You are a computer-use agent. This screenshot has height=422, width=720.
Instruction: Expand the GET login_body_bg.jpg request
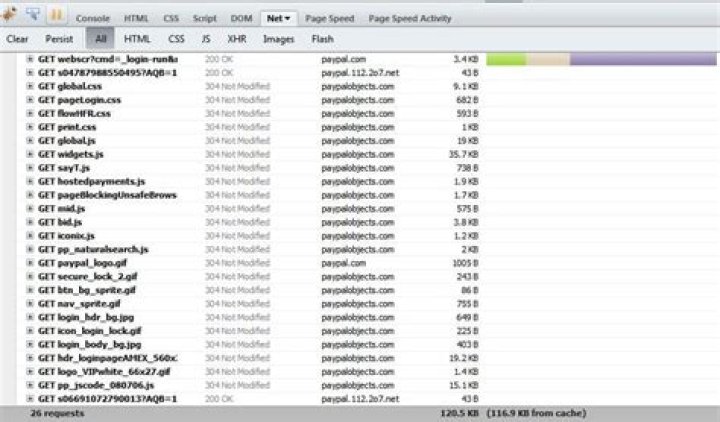(30, 344)
